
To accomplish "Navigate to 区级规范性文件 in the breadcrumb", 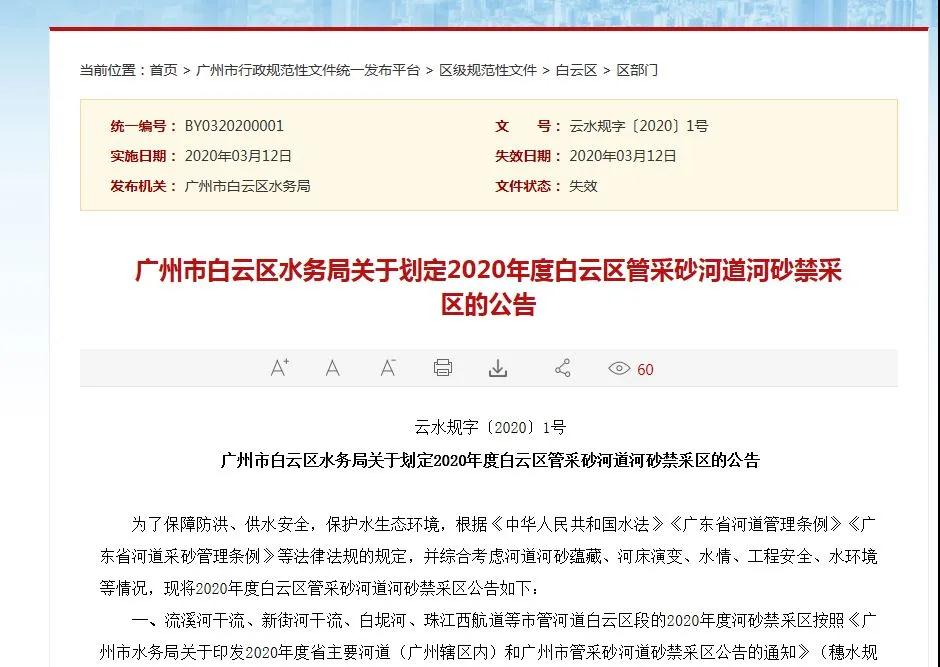I will 488,70.
